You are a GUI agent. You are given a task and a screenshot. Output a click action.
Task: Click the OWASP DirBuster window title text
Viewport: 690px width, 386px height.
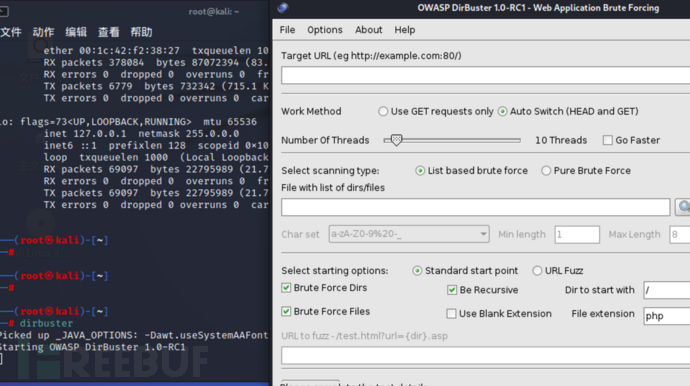point(538,8)
